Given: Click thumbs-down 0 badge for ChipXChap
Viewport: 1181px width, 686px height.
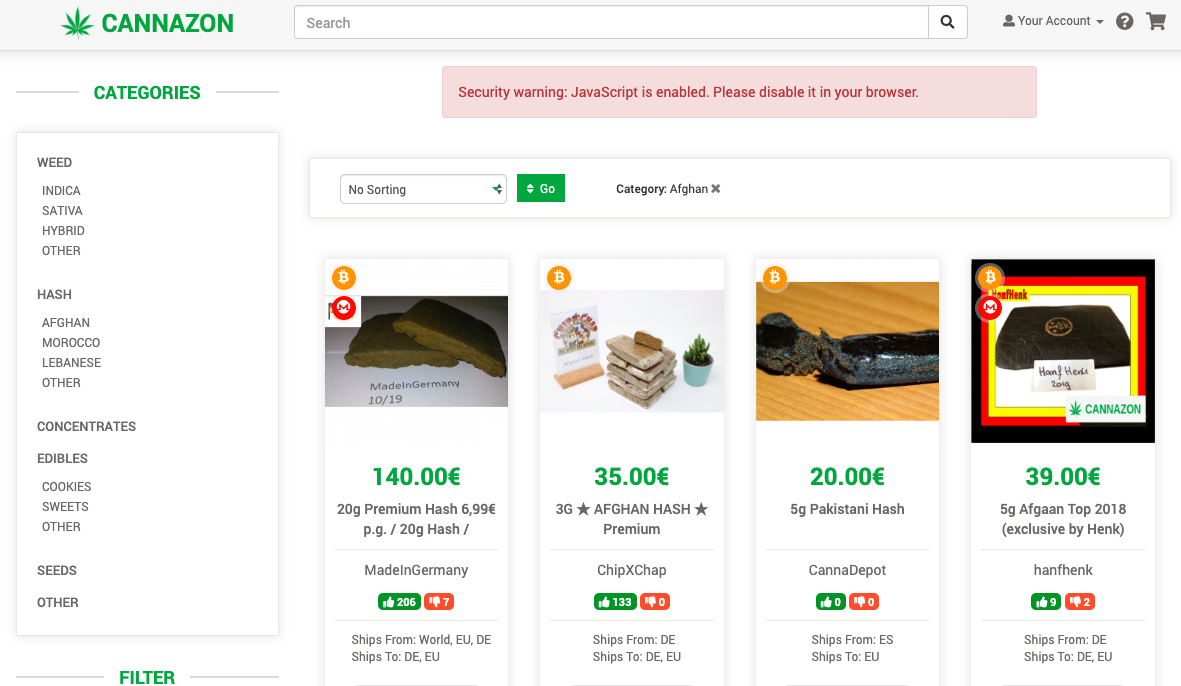Looking at the screenshot, I should point(655,602).
